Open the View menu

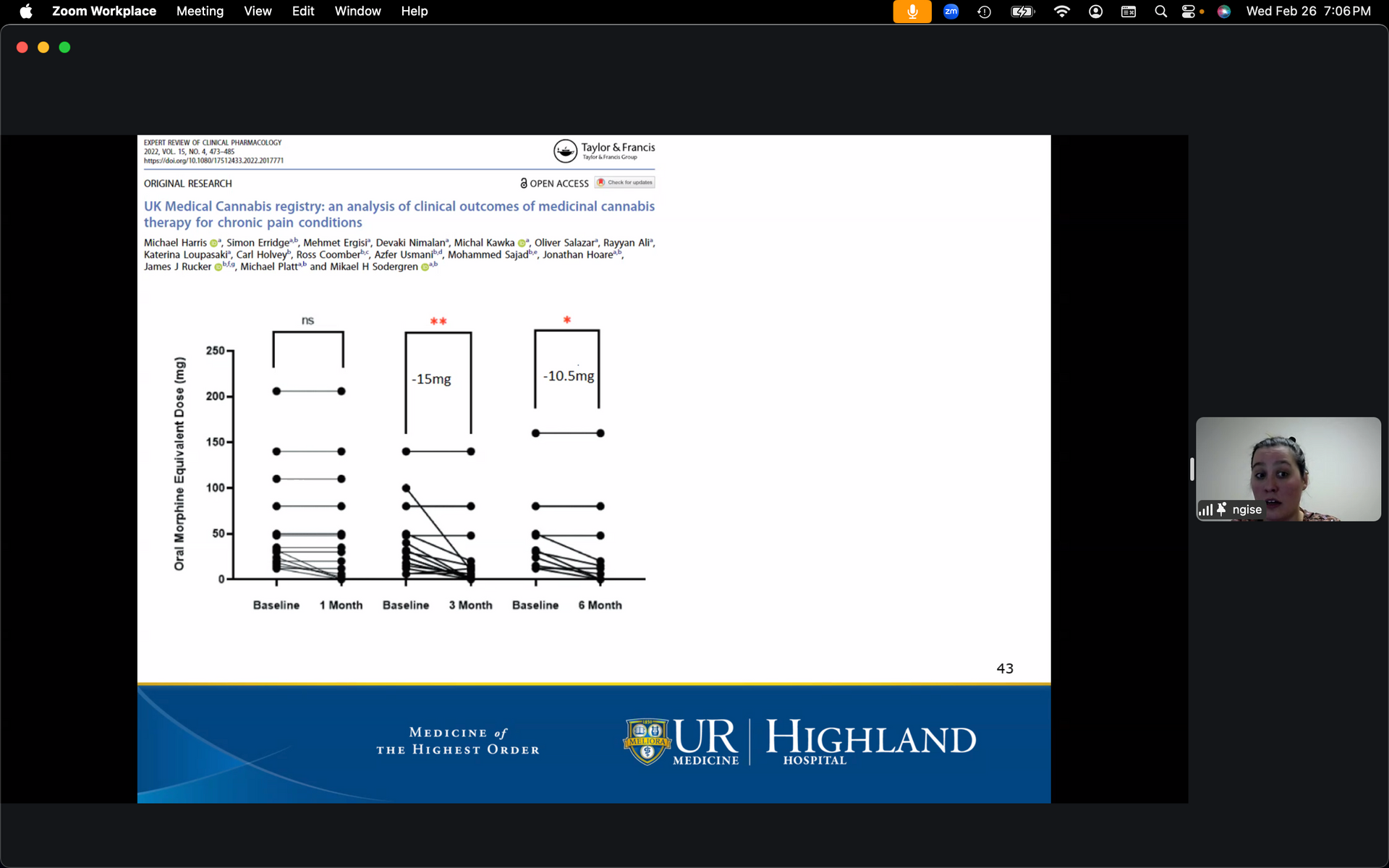258,12
